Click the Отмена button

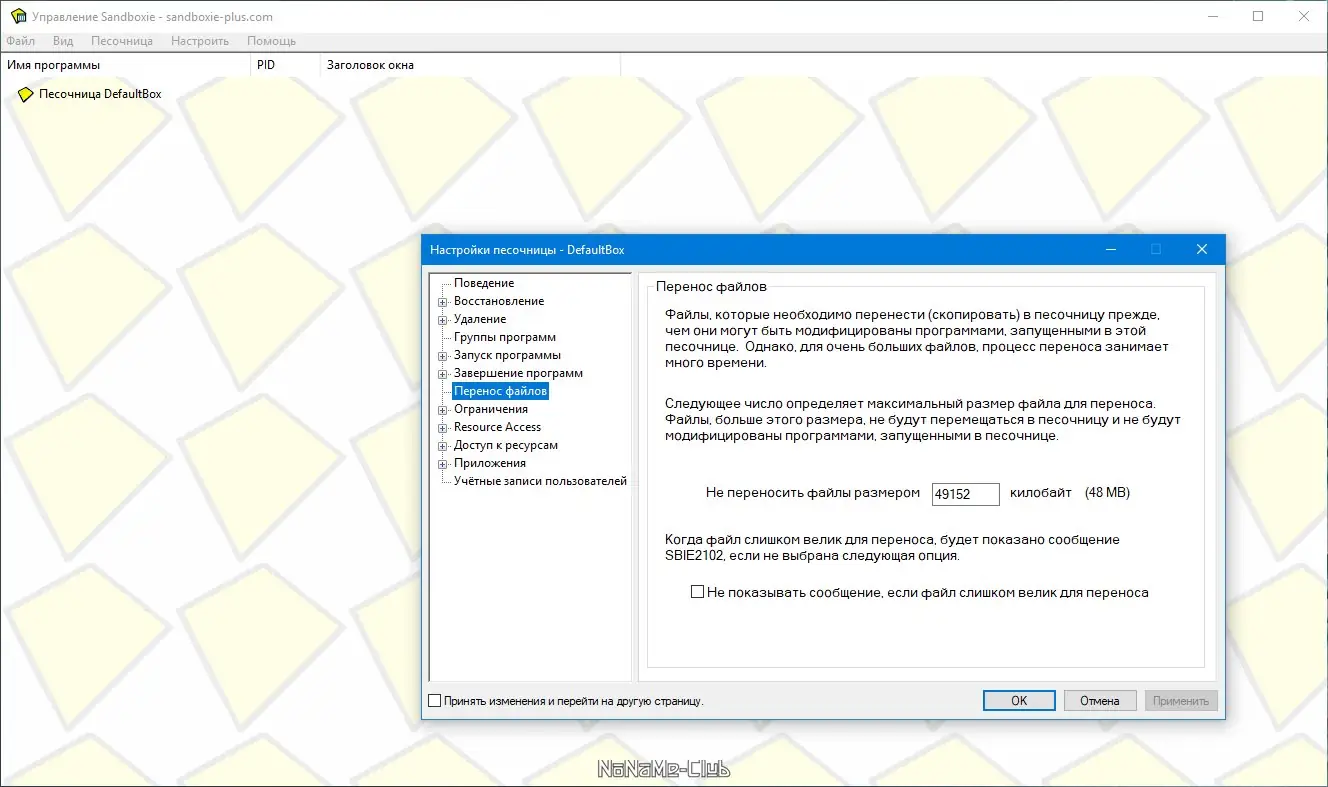click(1100, 701)
